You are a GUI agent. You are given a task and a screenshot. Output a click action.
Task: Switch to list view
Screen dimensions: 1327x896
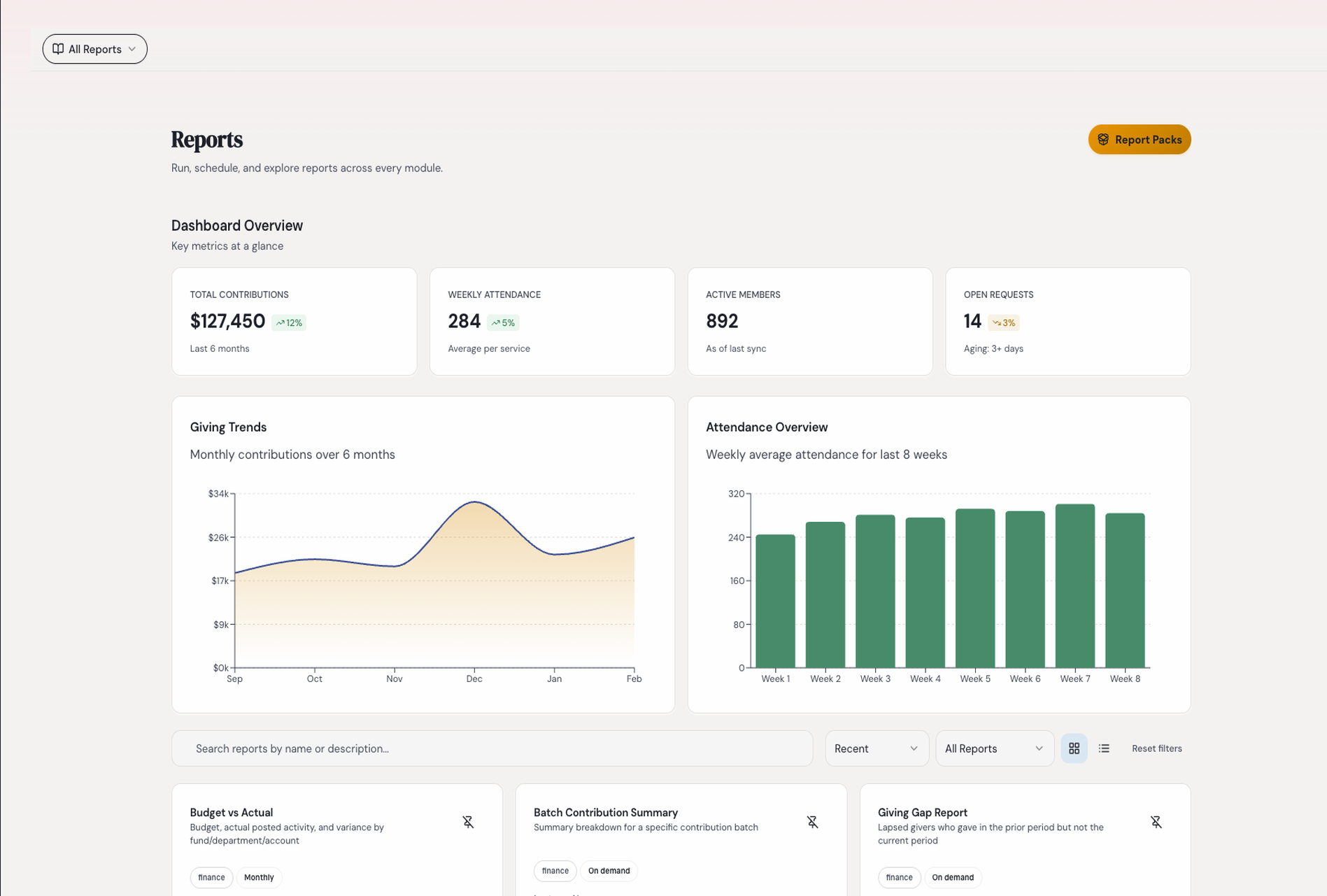1104,748
